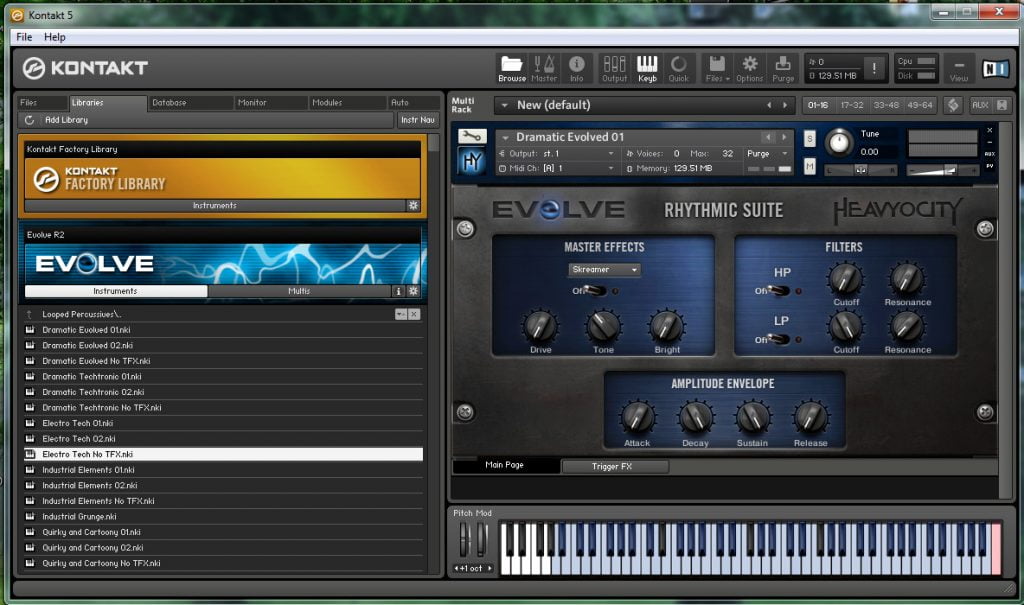Click the Drive knob
1024x605 pixels.
tap(540, 326)
